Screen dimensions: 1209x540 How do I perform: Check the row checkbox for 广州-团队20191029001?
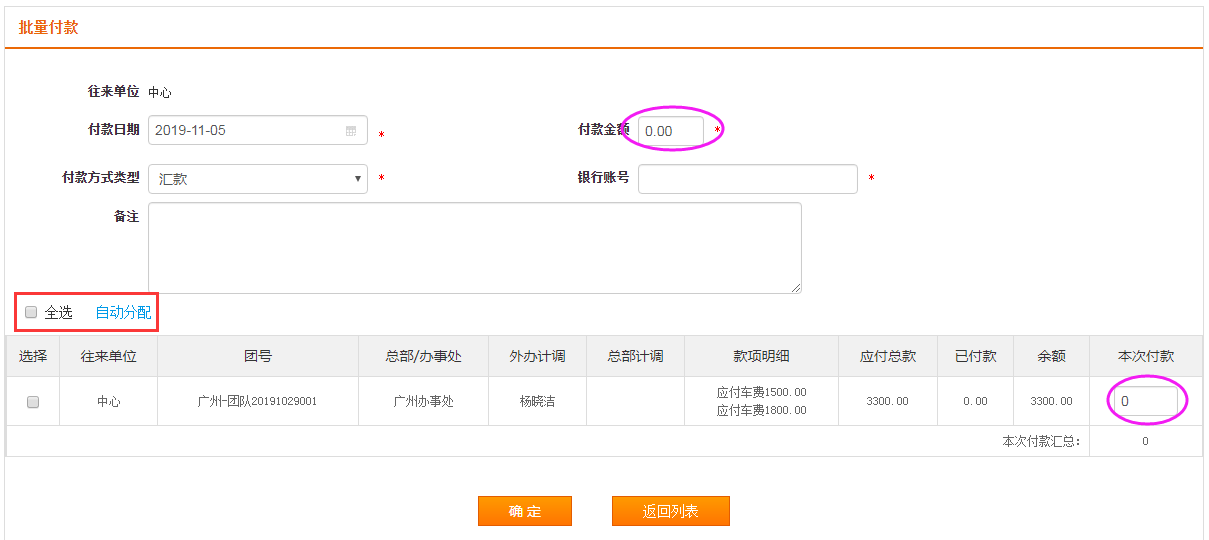coord(33,402)
